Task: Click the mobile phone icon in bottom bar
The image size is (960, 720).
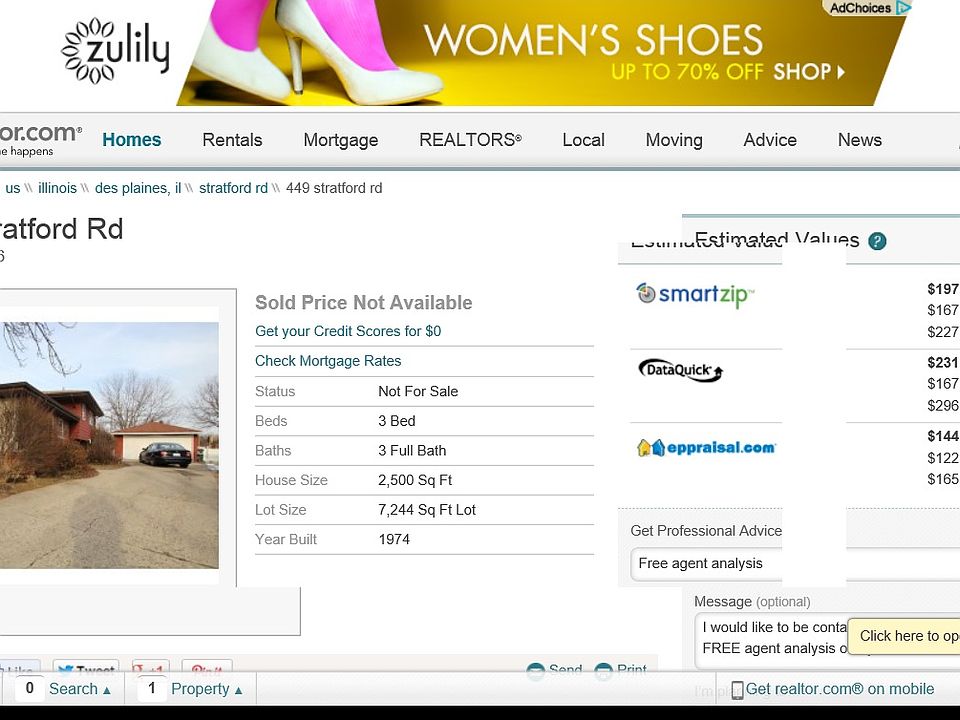Action: [x=737, y=690]
